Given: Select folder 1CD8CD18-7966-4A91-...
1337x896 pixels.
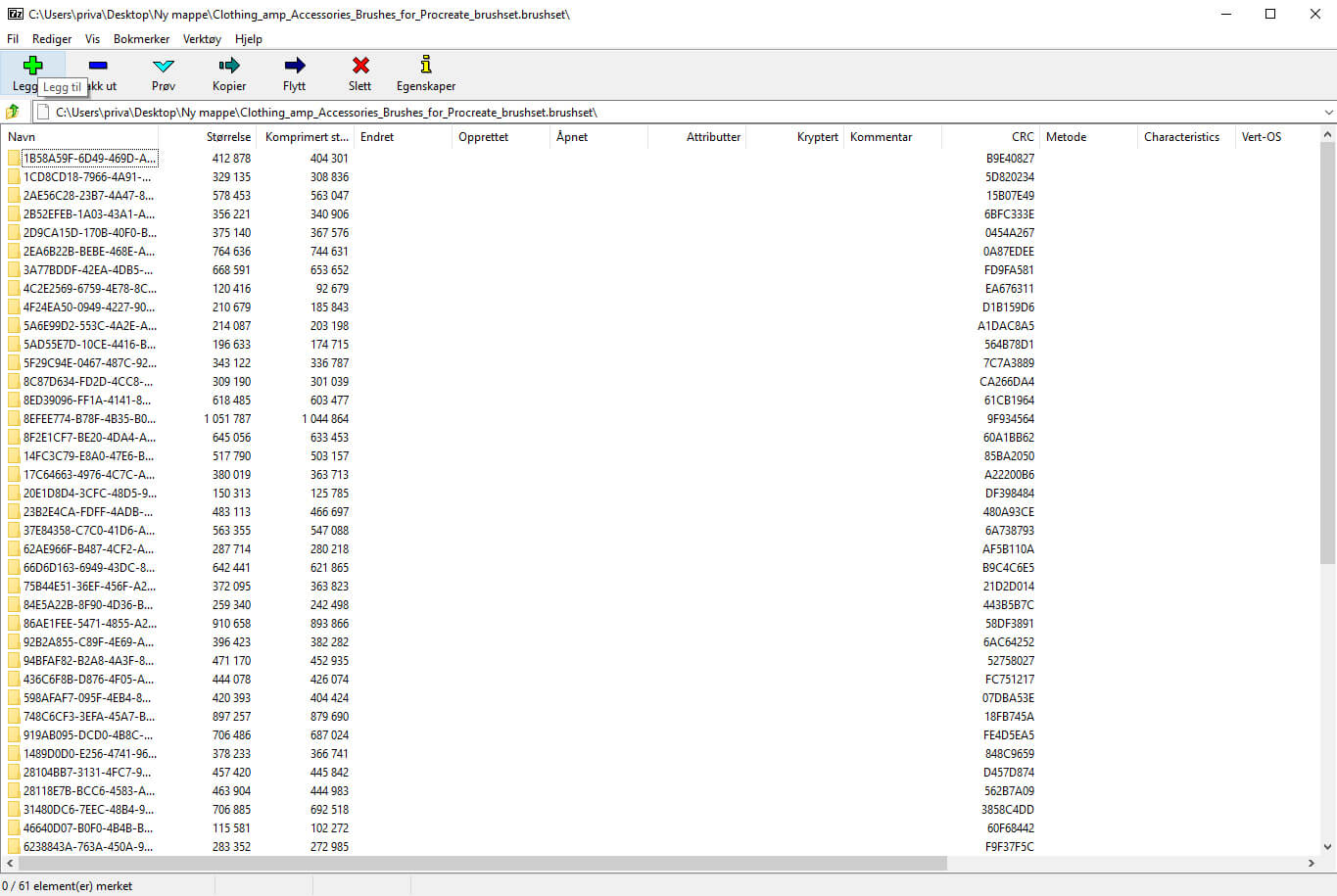Looking at the screenshot, I should 87,177.
